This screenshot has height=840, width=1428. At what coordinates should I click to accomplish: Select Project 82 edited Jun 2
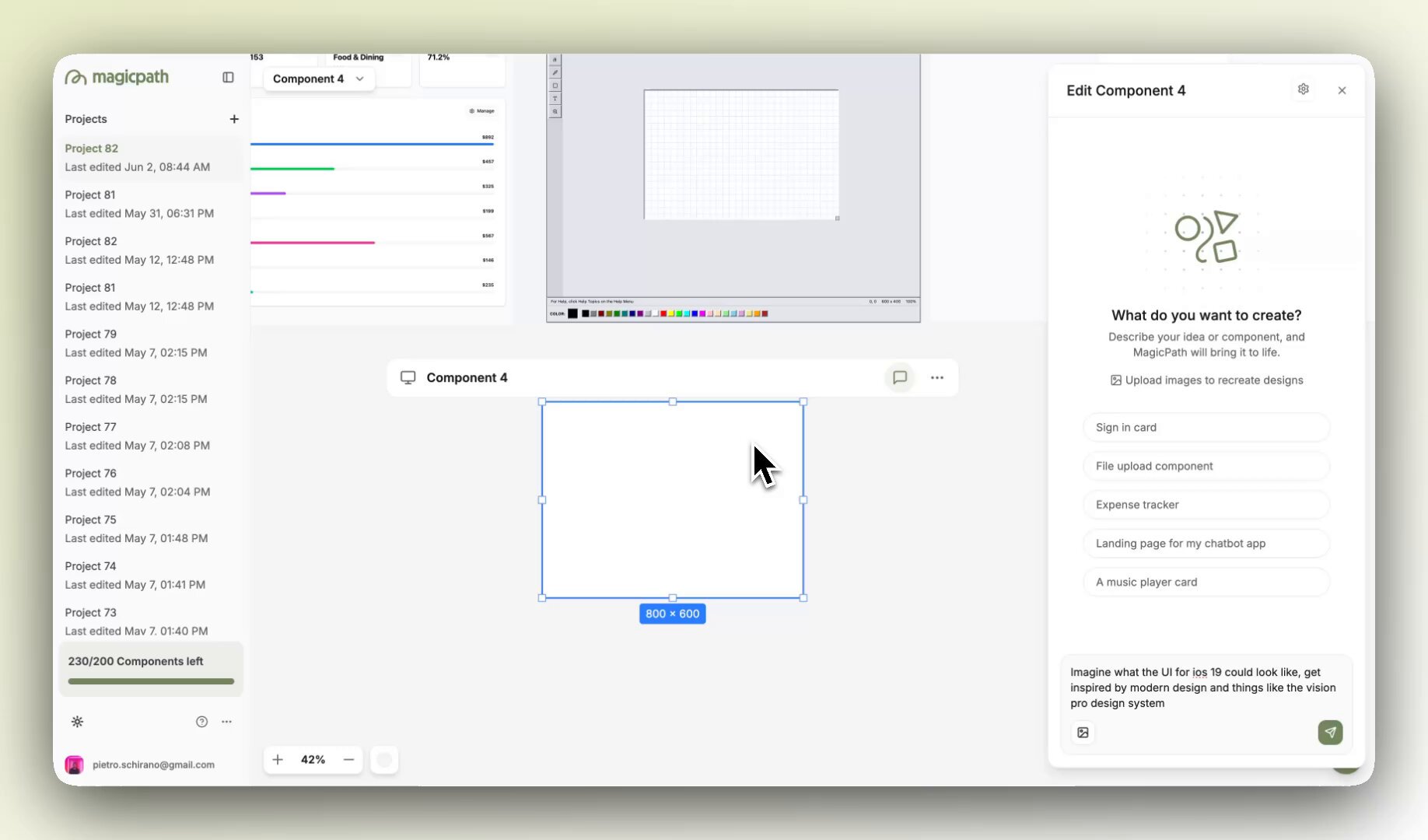[x=150, y=158]
